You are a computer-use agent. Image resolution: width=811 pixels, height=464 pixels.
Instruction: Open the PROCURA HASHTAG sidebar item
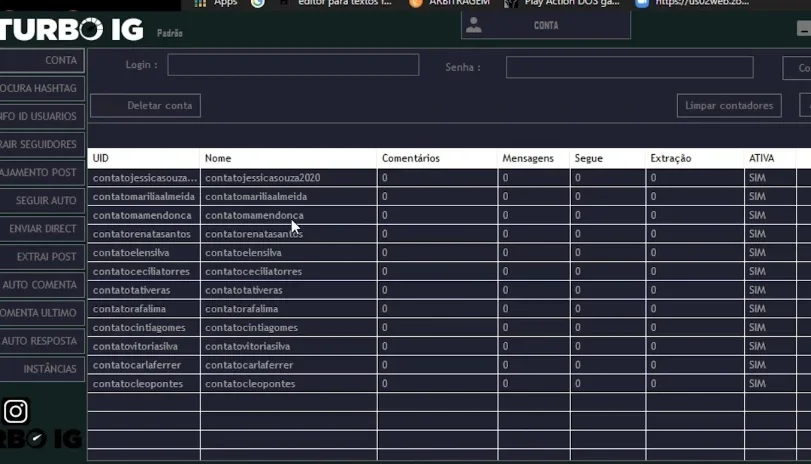pyautogui.click(x=41, y=88)
